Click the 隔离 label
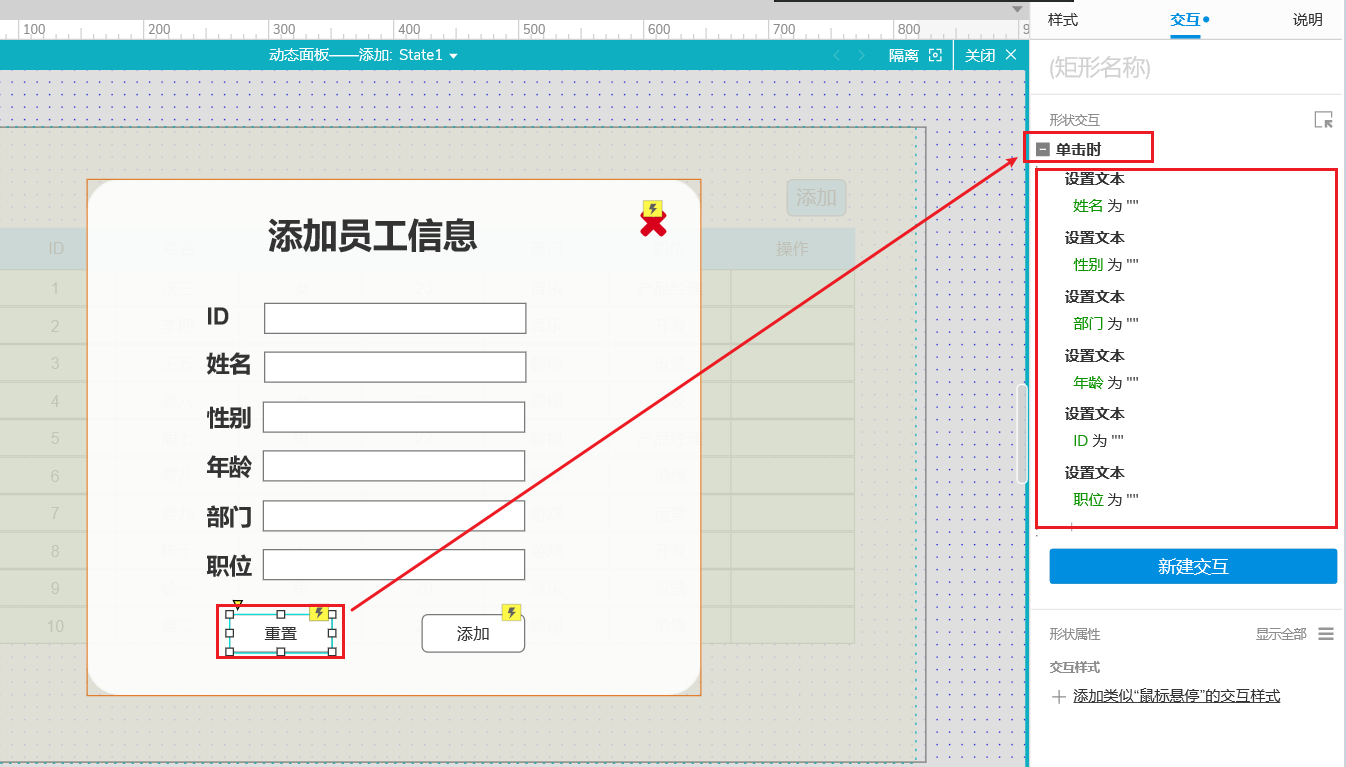This screenshot has height=767, width=1346. click(904, 55)
